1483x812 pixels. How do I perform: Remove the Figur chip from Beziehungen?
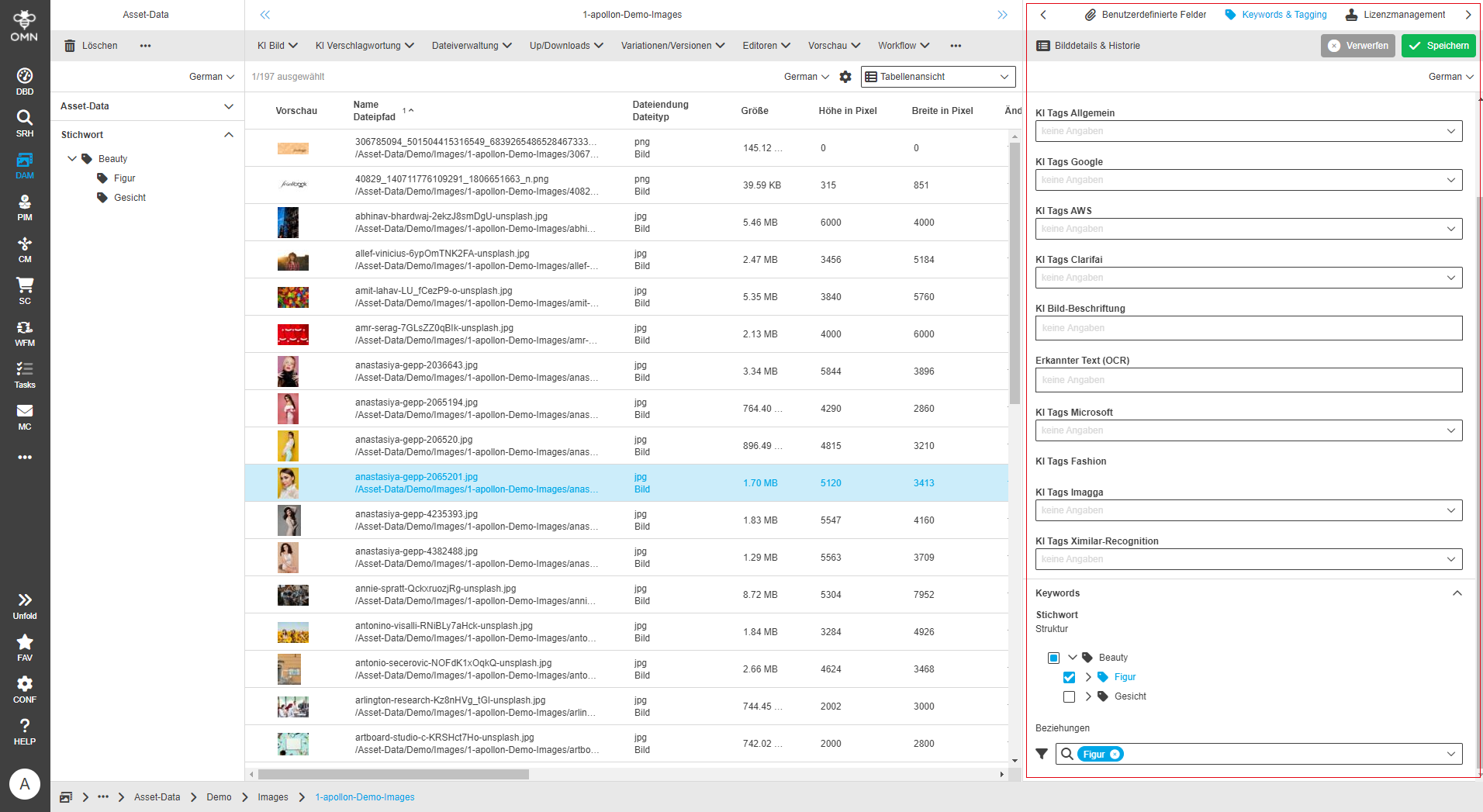tap(1115, 753)
